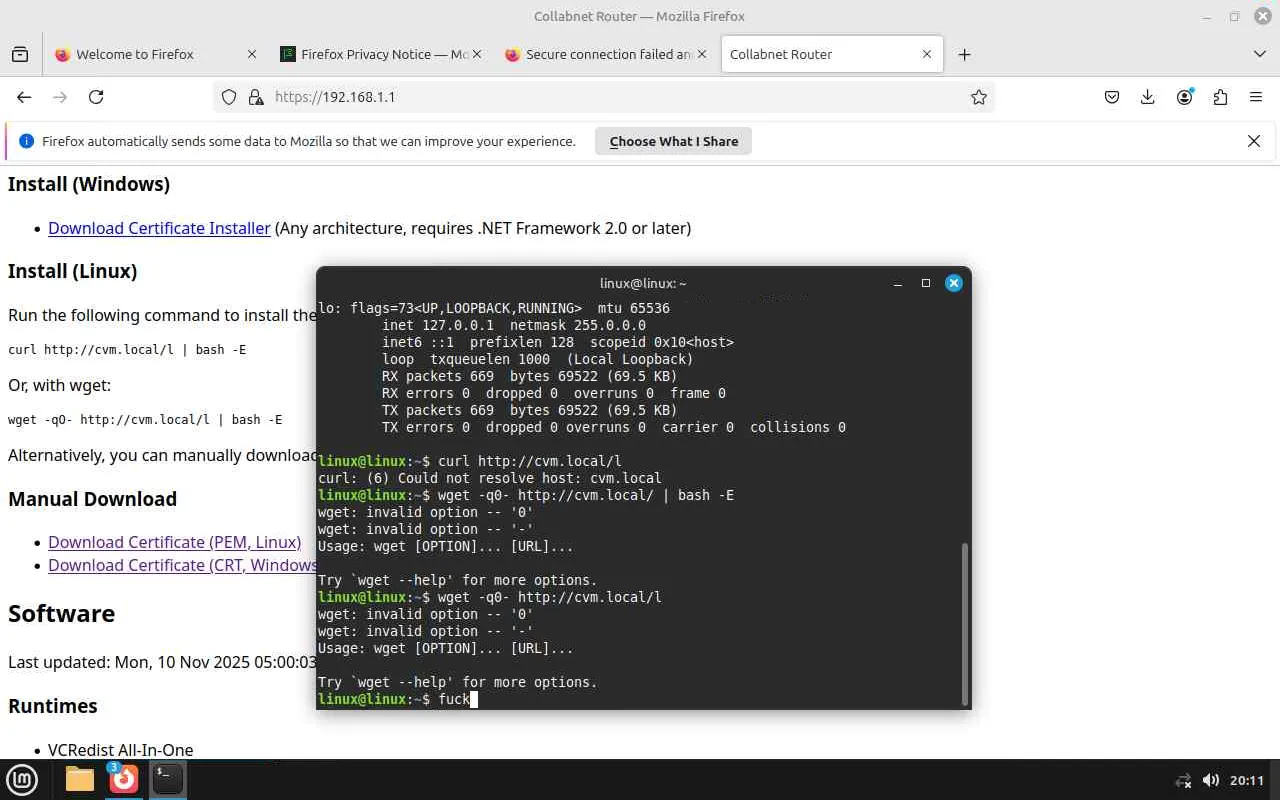1280x800 pixels.
Task: Click the 'inet6 ::1 prefixlen 128' terminal line
Action: click(x=557, y=342)
